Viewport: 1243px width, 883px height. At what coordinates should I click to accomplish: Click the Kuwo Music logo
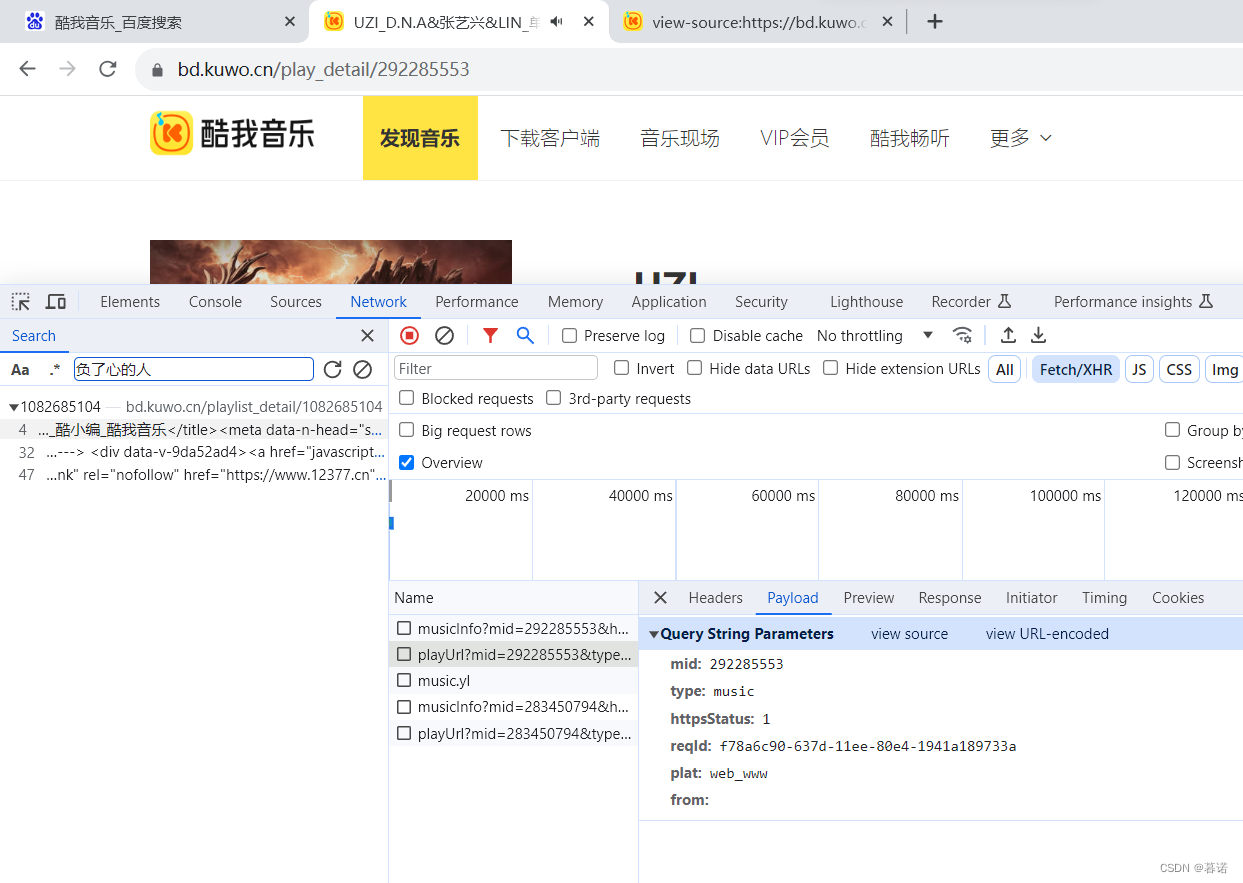pos(232,133)
